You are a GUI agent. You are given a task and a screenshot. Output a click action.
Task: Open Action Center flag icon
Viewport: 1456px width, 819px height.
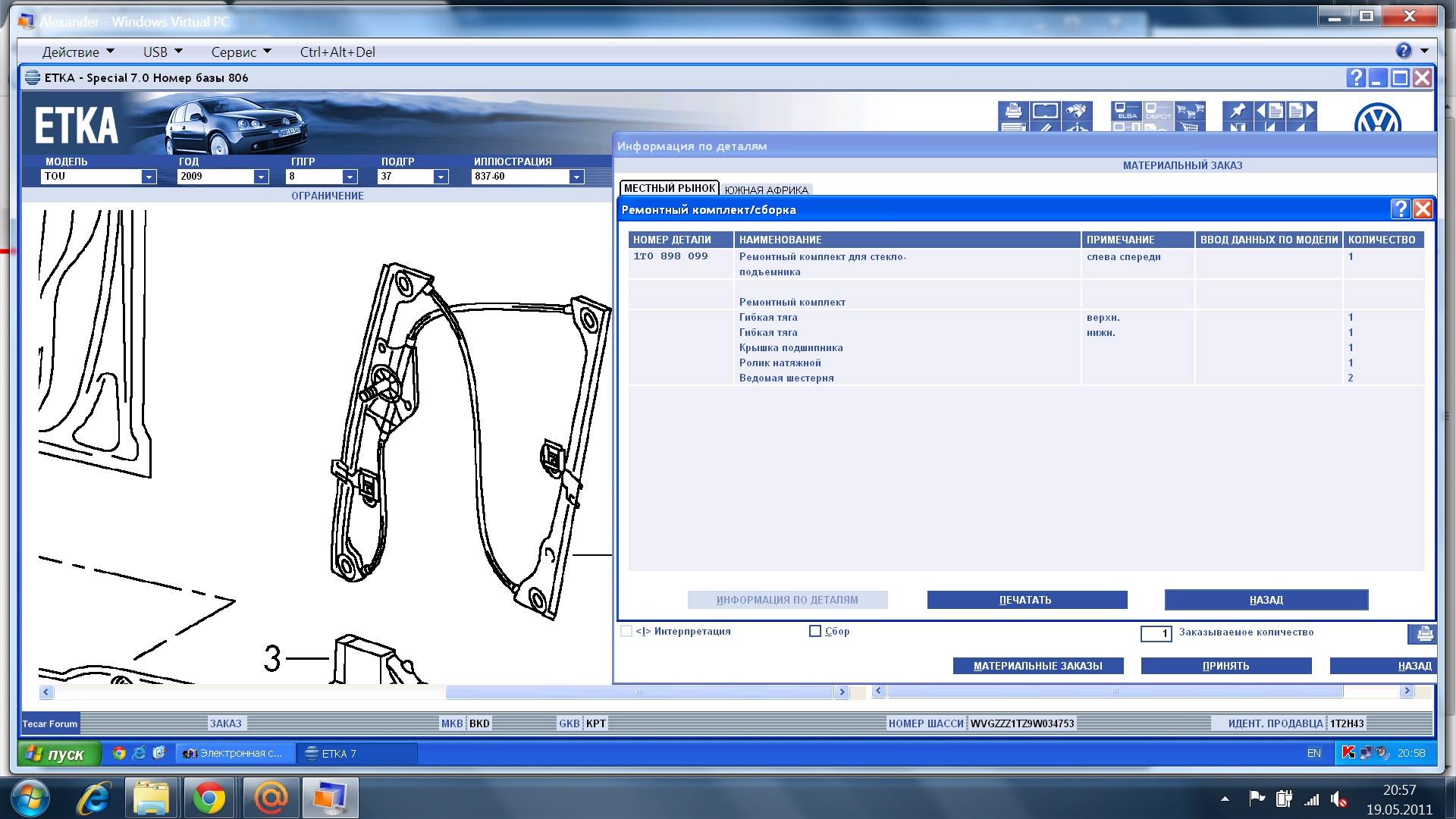click(1257, 799)
